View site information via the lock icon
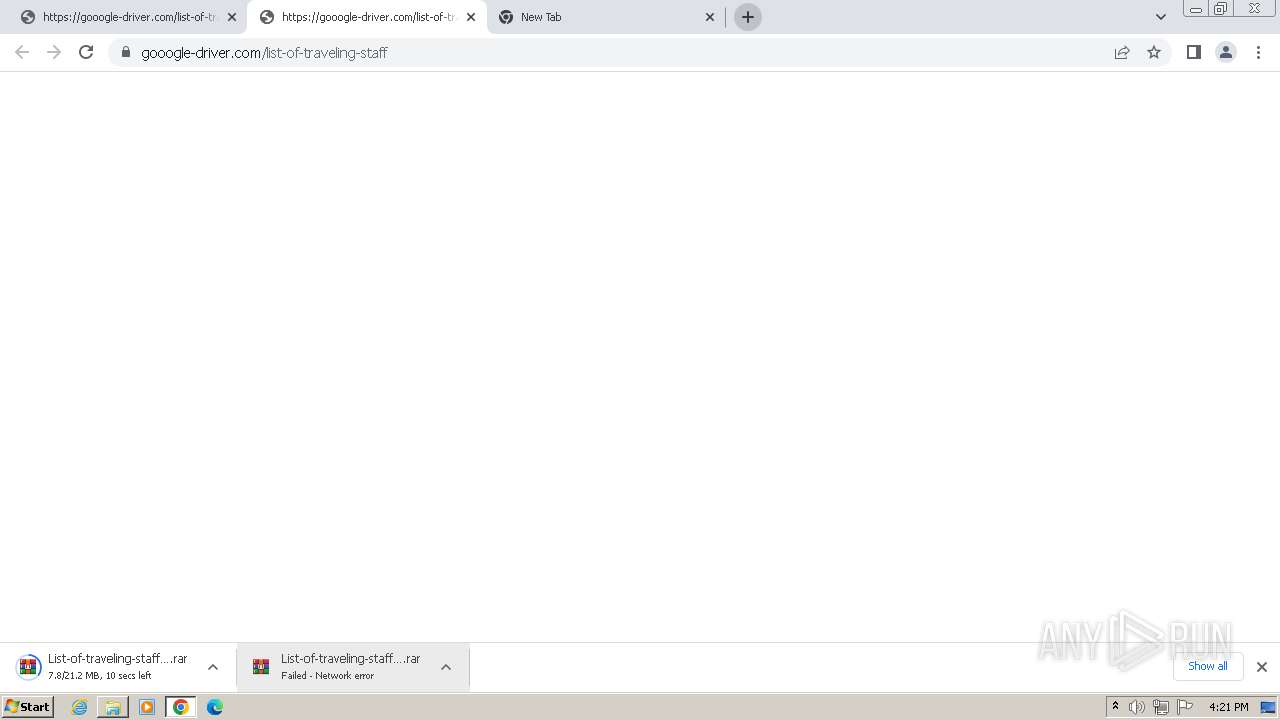This screenshot has width=1280, height=720. pyautogui.click(x=126, y=52)
